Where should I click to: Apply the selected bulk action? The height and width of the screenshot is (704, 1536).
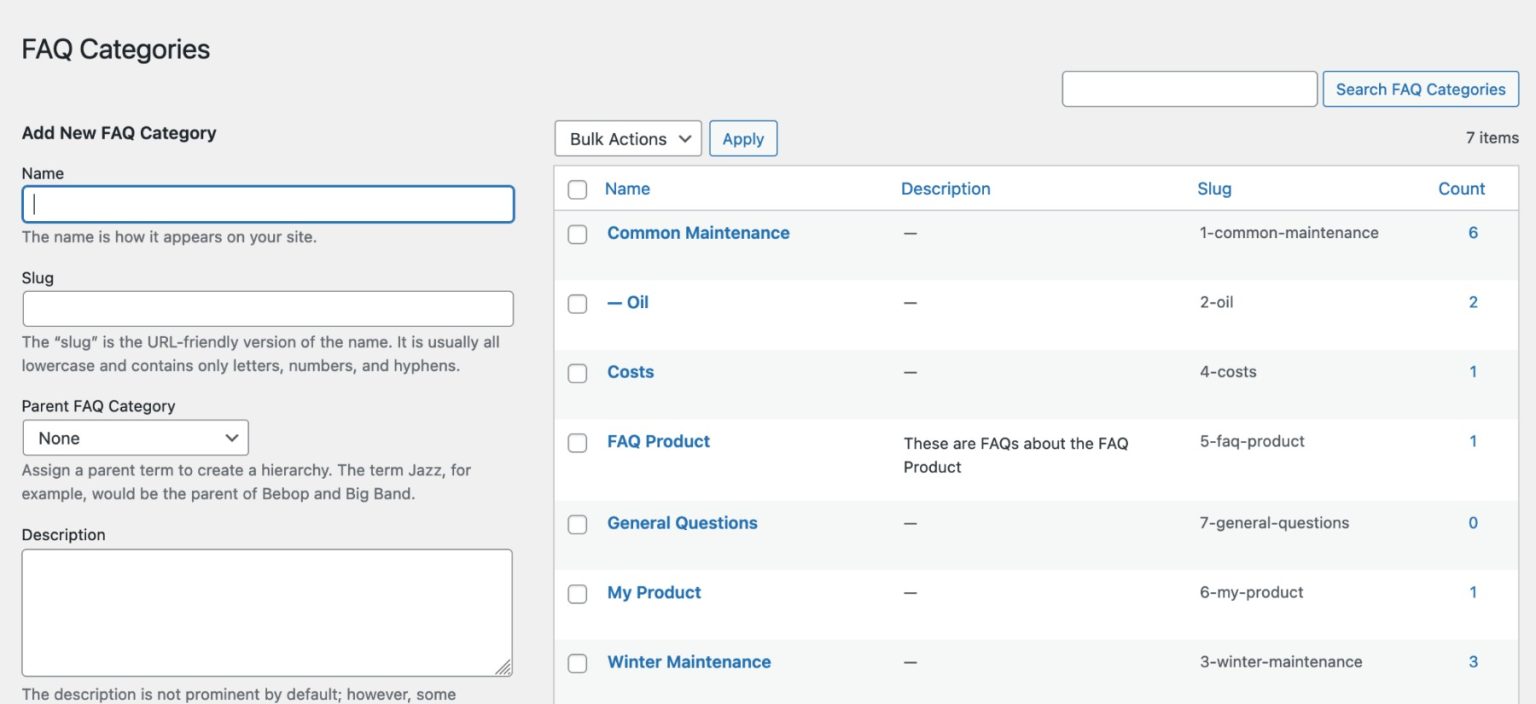pyautogui.click(x=743, y=138)
